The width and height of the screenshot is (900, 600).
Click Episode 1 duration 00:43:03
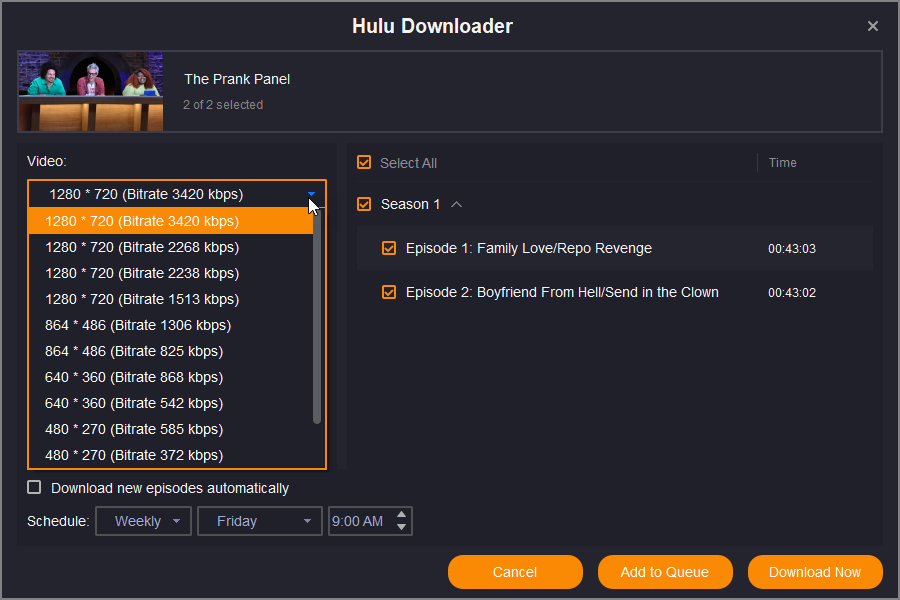pos(792,249)
